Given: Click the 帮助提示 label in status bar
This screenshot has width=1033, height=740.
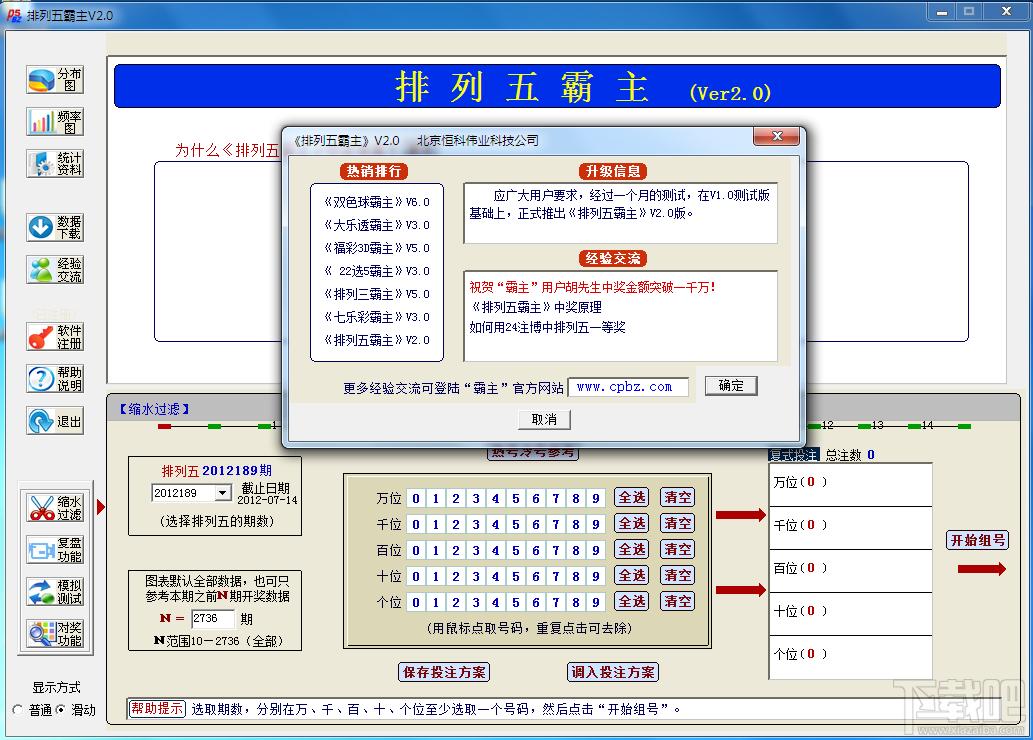Looking at the screenshot, I should pyautogui.click(x=157, y=709).
